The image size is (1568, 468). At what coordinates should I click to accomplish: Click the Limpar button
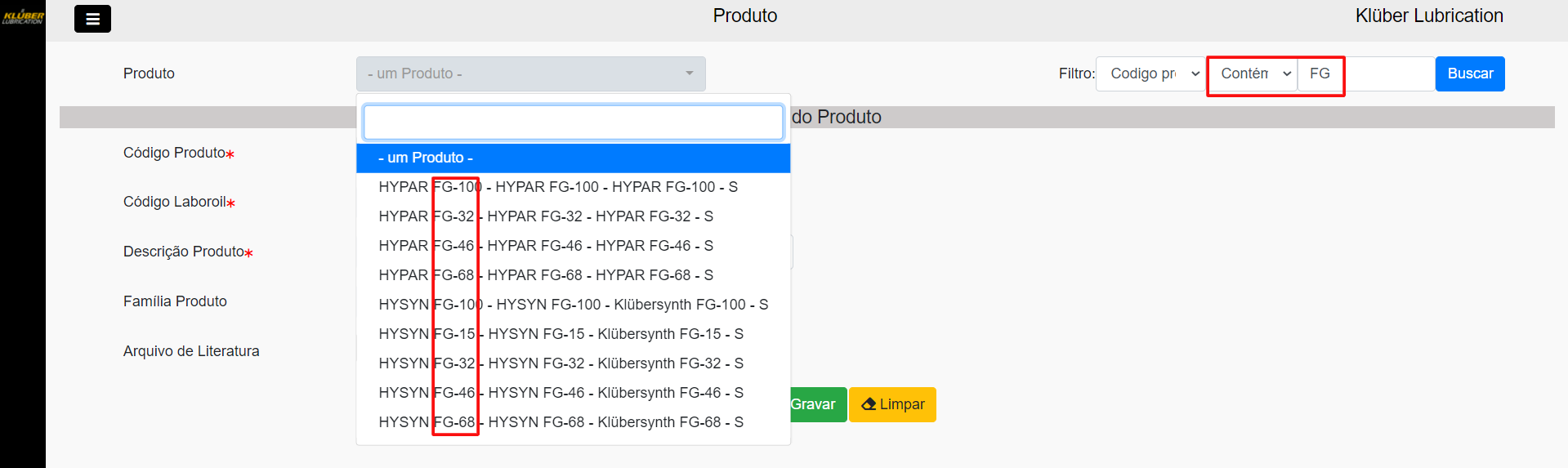[x=892, y=404]
